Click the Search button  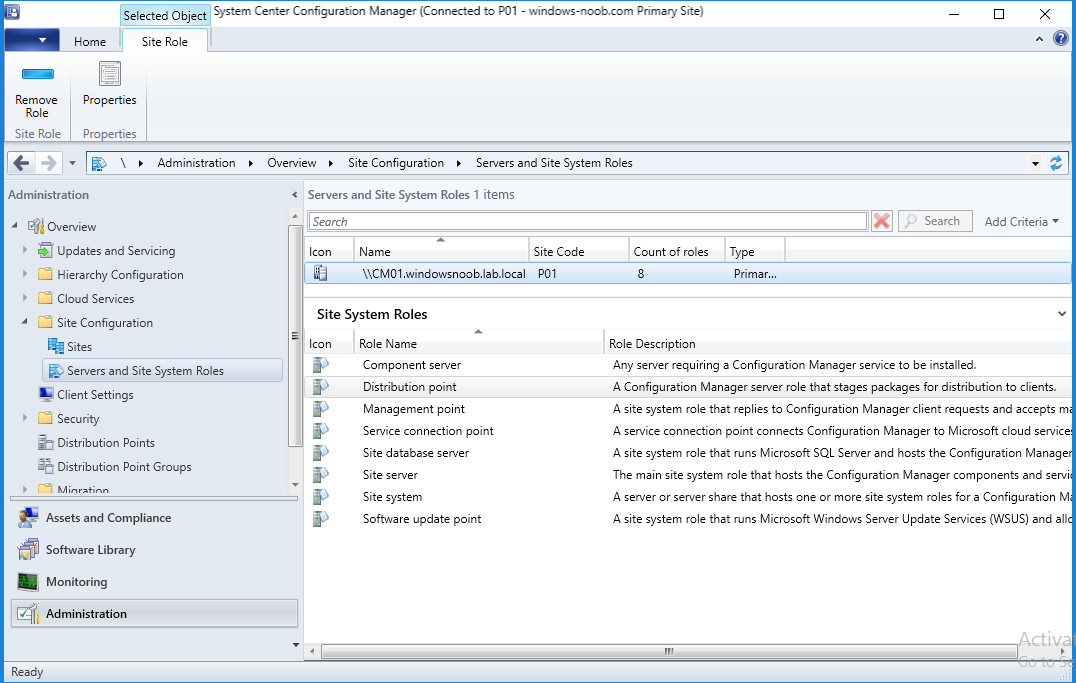(x=935, y=221)
